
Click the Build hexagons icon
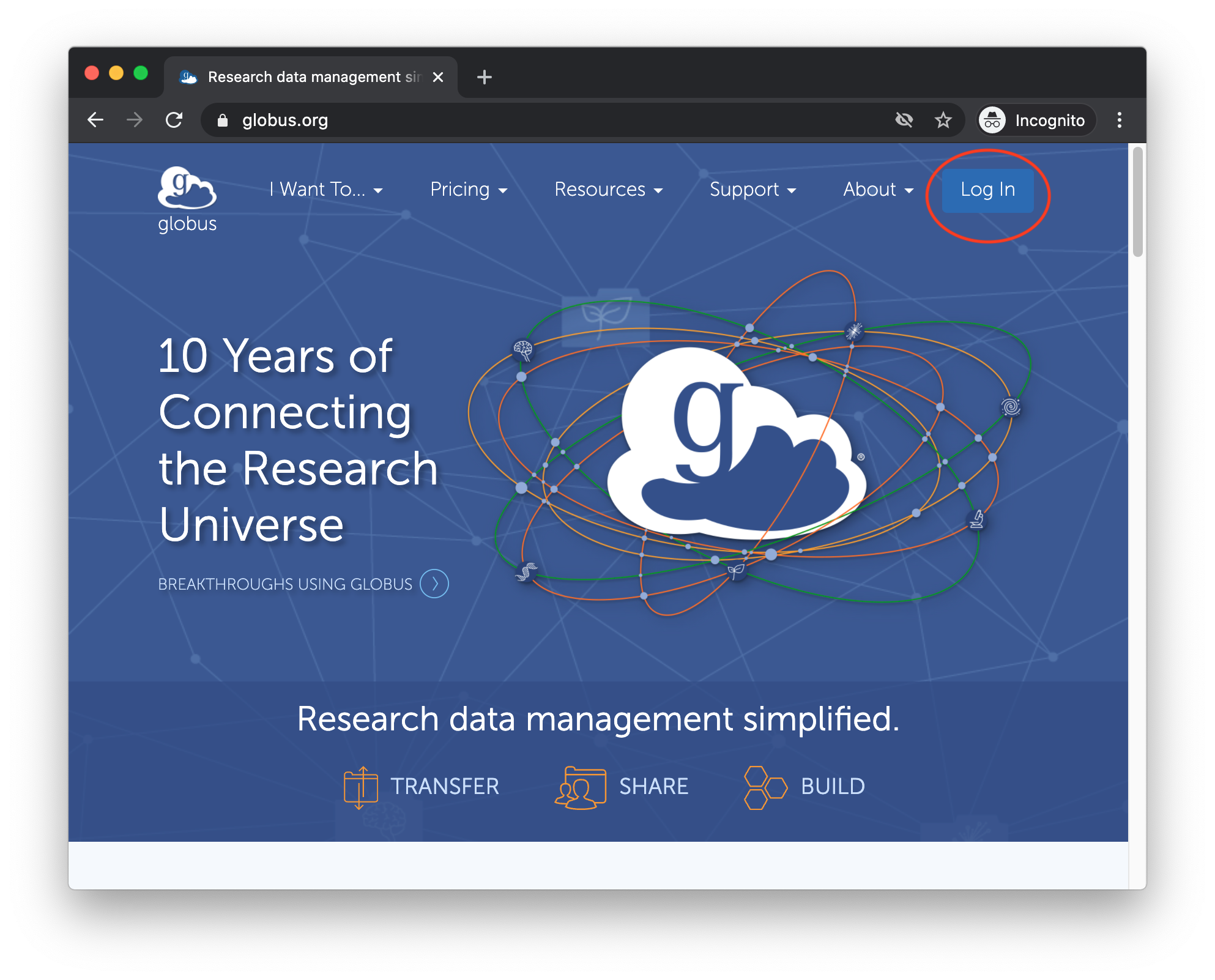point(764,787)
